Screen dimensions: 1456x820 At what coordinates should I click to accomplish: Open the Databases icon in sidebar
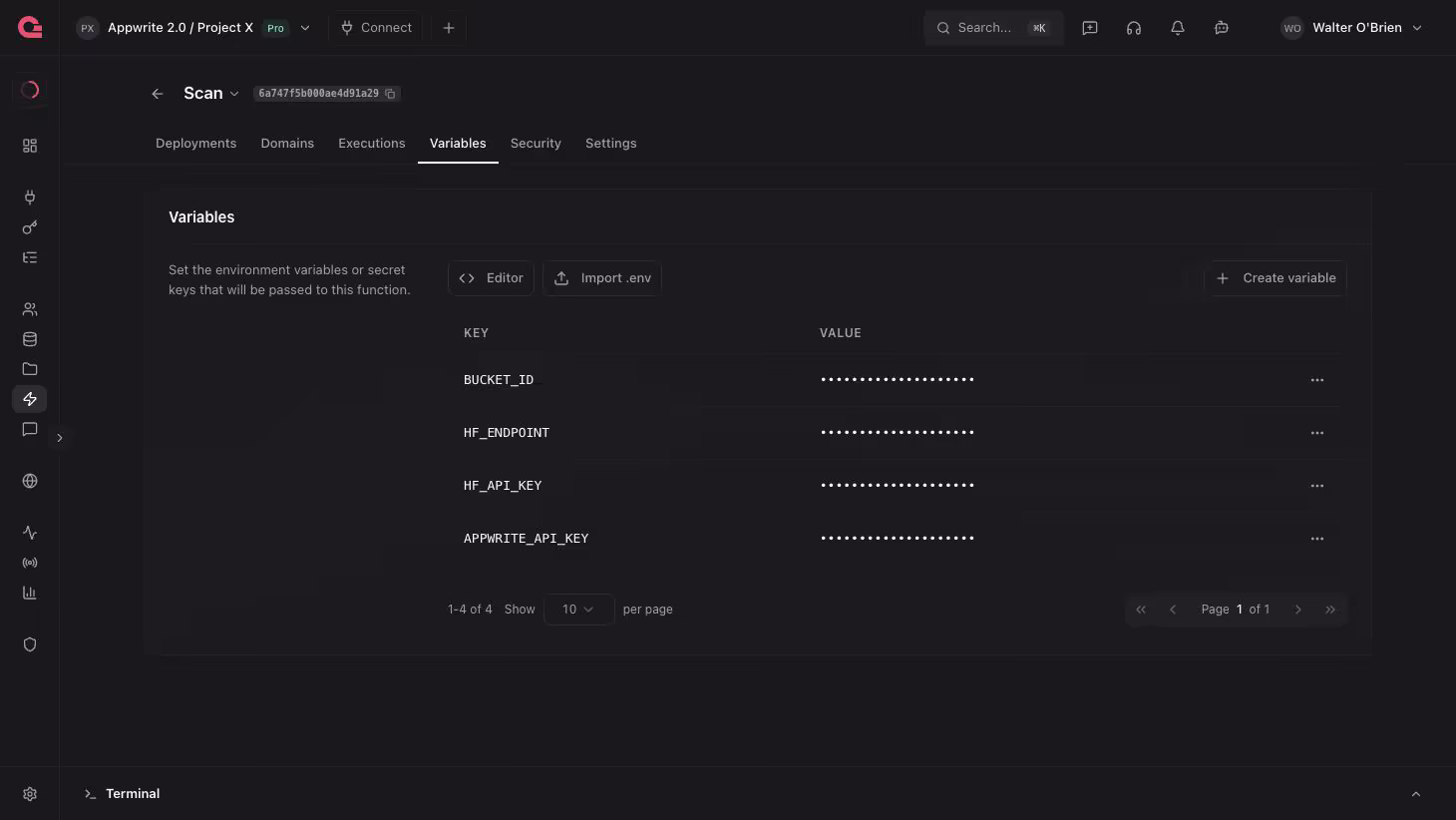[30, 339]
